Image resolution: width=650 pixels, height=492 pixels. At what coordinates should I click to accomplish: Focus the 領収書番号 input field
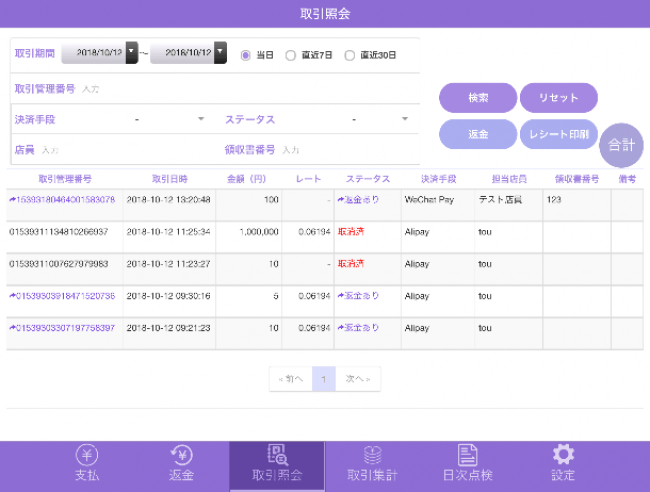tap(348, 150)
